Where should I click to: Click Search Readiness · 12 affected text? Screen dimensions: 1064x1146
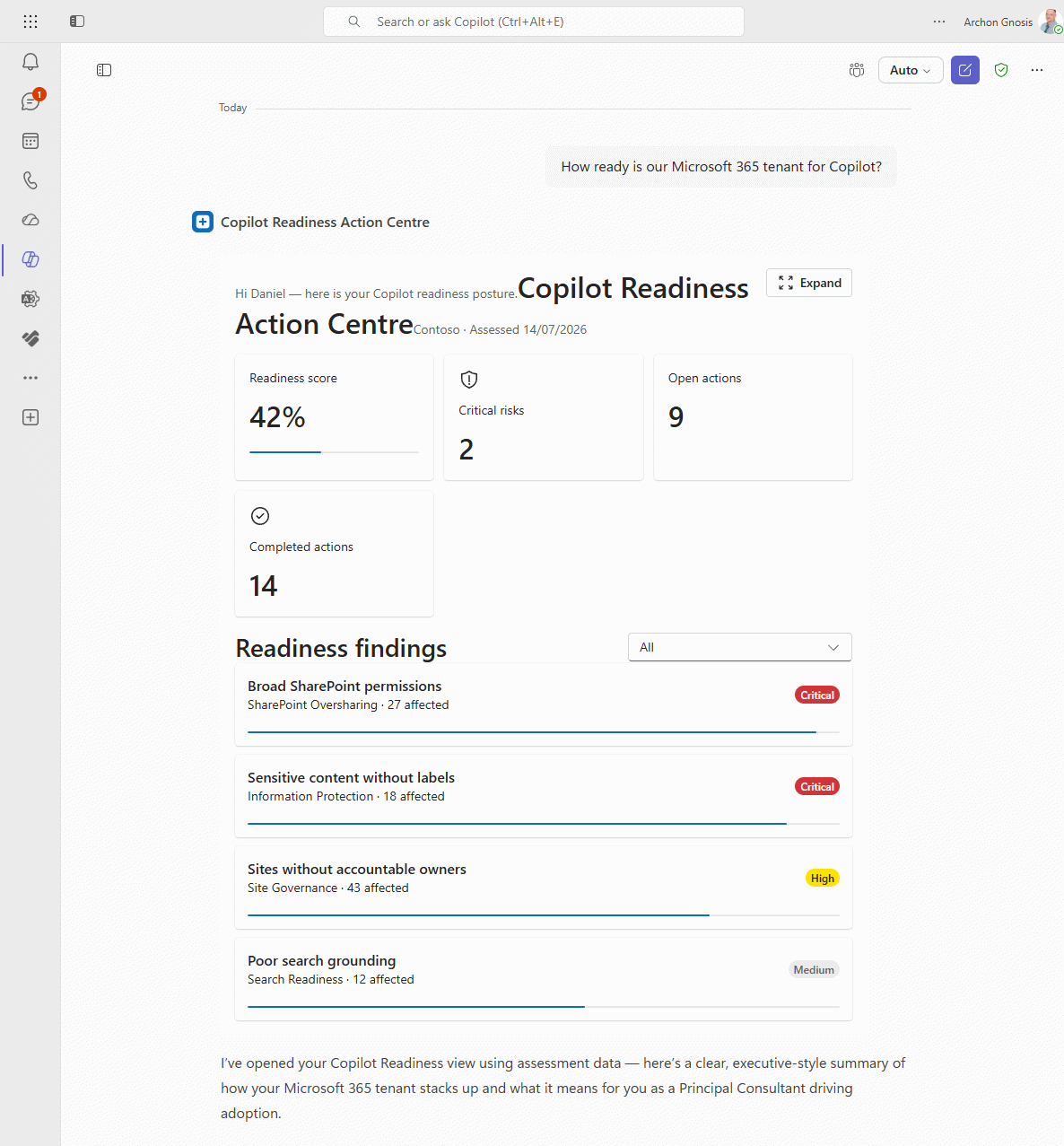331,980
